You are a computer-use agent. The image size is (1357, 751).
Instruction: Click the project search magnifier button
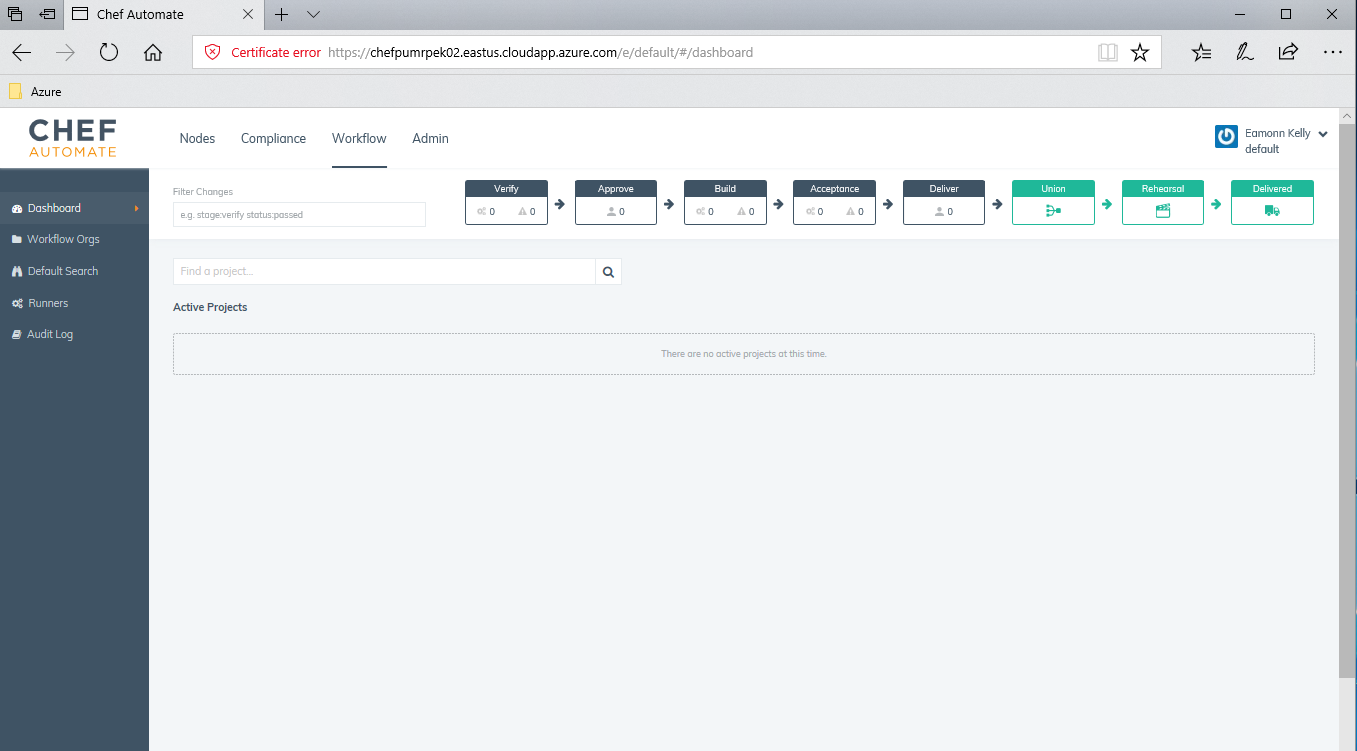pyautogui.click(x=608, y=271)
